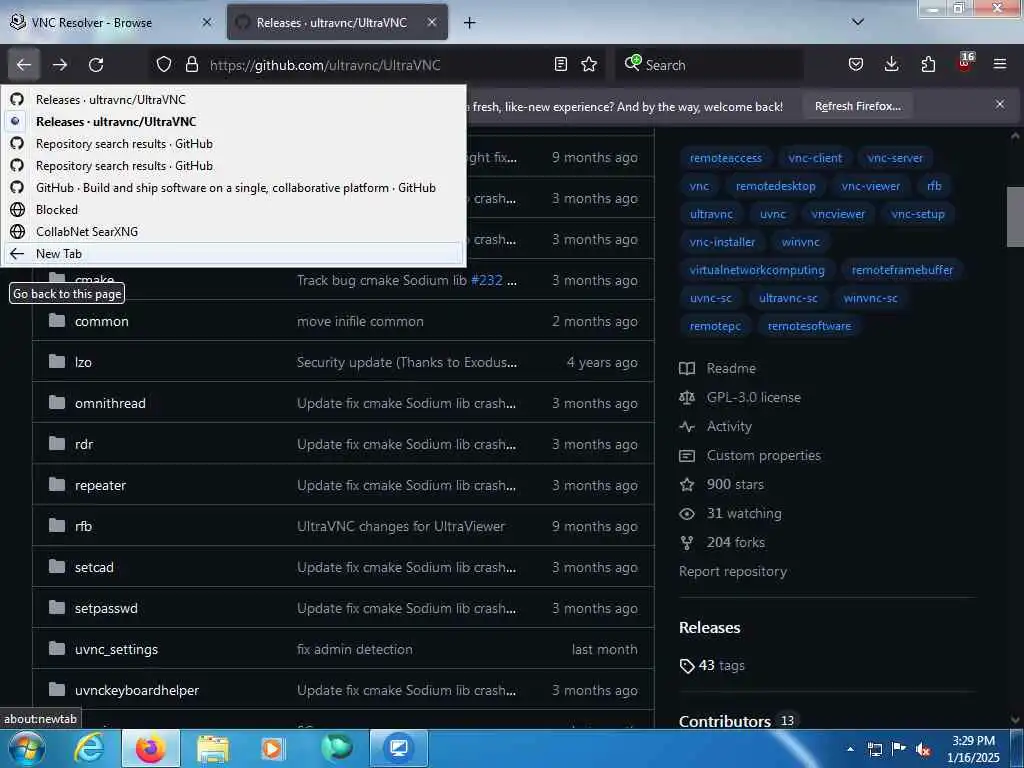This screenshot has width=1024, height=768.
Task: Open the Pocket save icon
Action: 856,65
